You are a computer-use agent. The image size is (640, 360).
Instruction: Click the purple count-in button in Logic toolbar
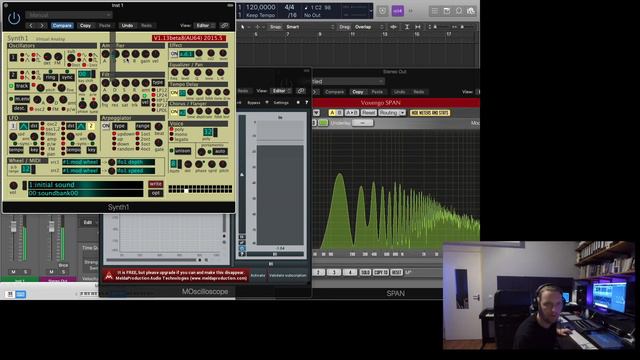398,11
